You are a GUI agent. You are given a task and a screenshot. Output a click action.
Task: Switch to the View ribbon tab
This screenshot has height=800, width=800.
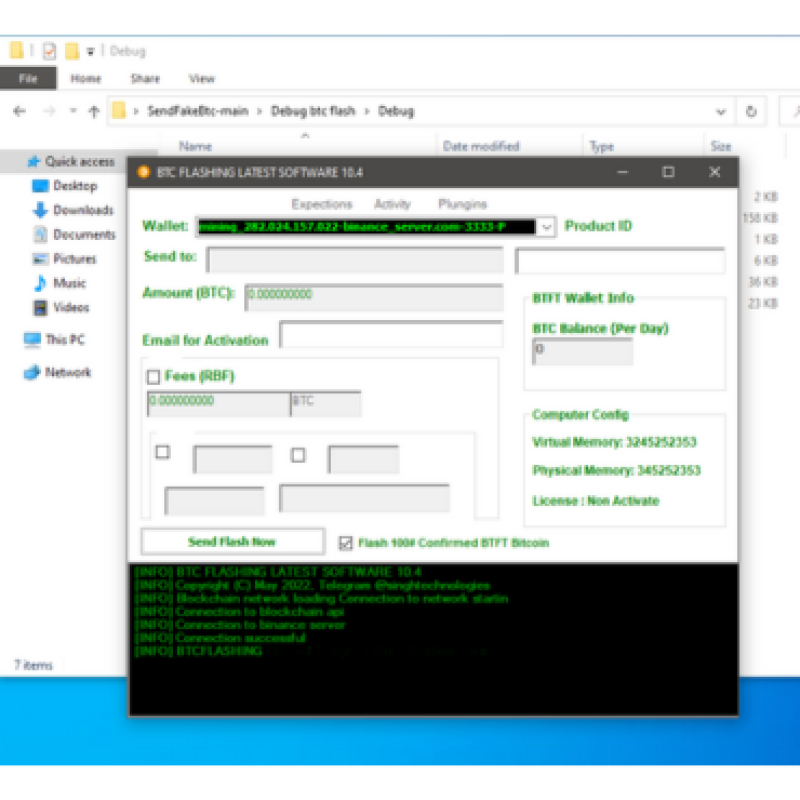pos(202,79)
